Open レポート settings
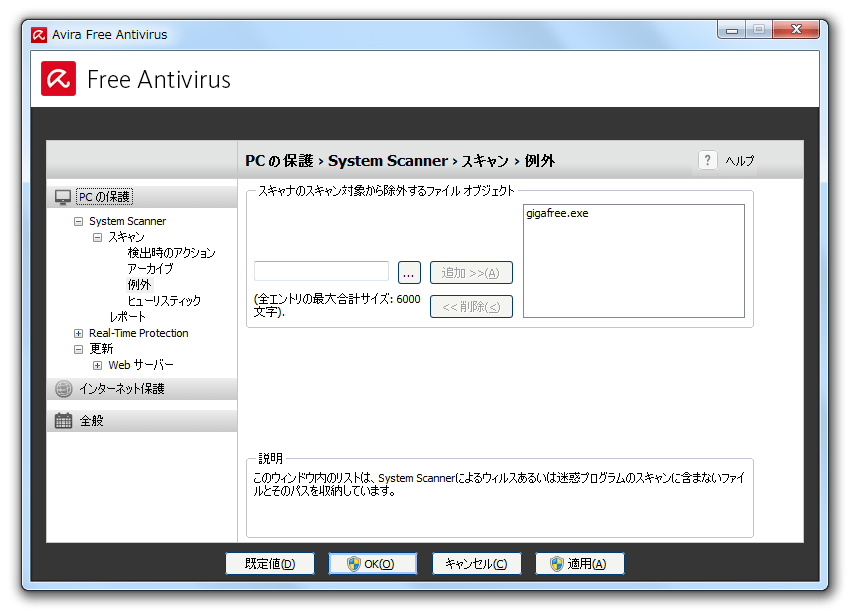 (128, 317)
